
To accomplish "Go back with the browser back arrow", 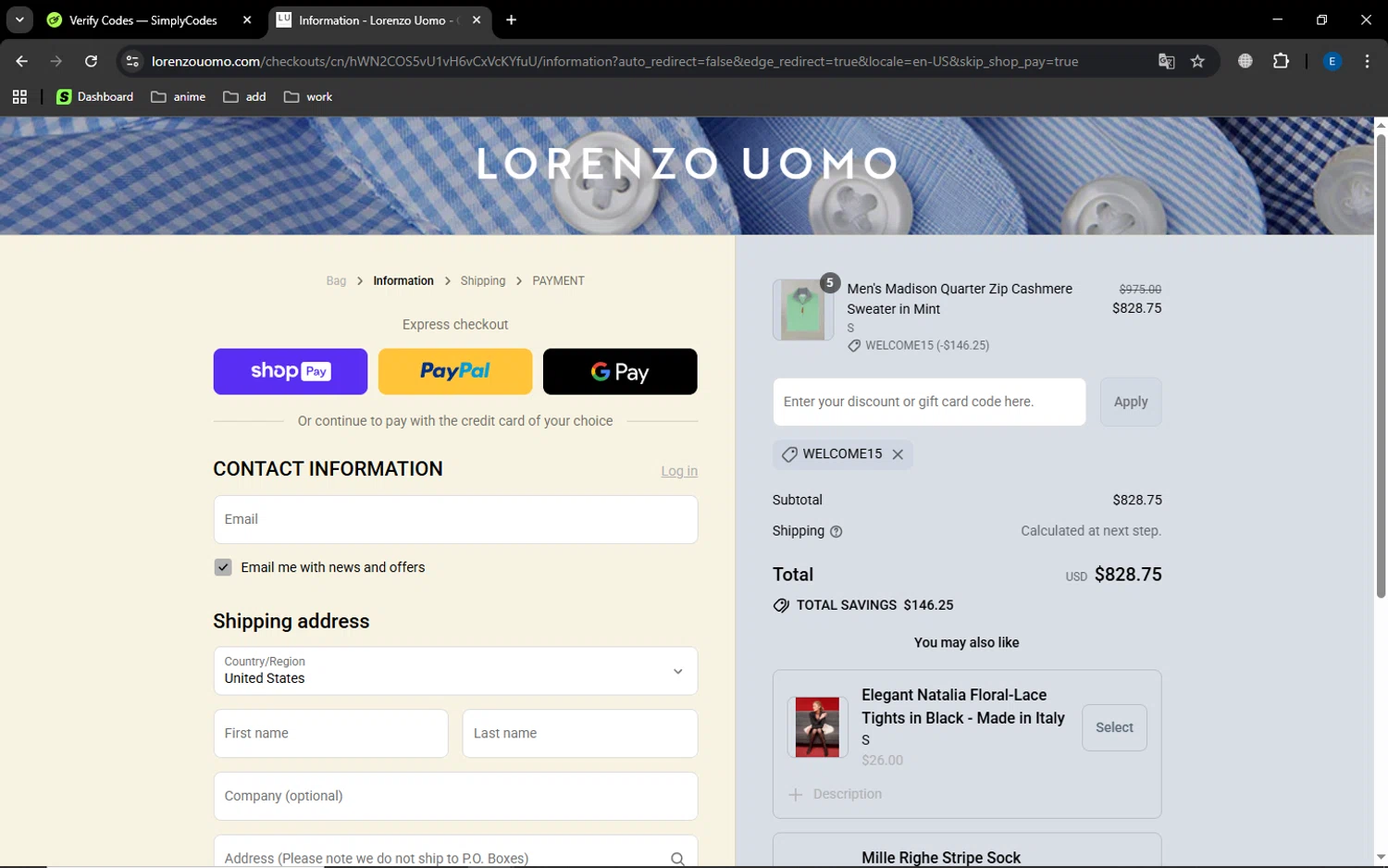I will pyautogui.click(x=21, y=61).
